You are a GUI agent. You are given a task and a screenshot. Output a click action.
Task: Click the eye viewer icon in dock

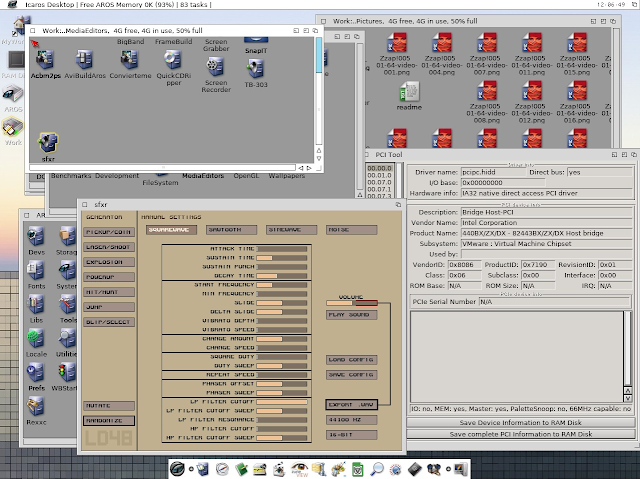coord(300,469)
